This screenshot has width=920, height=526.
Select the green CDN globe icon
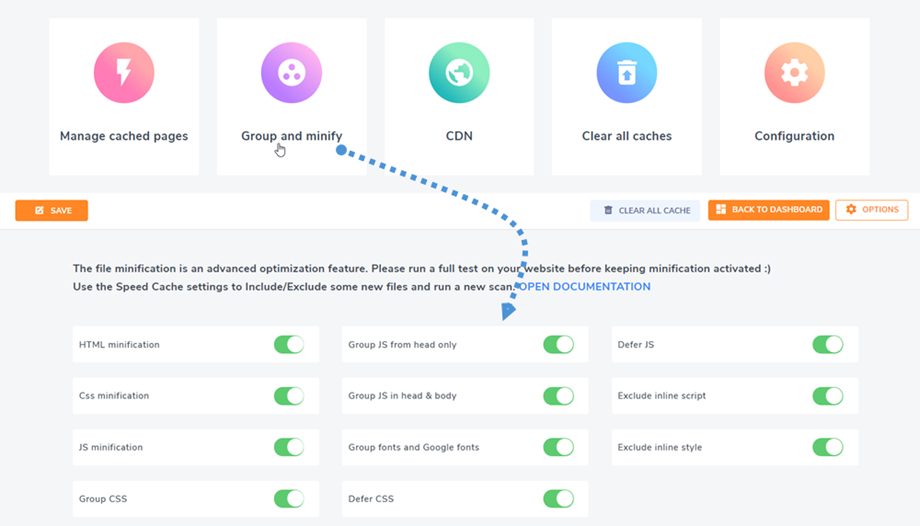(x=459, y=73)
